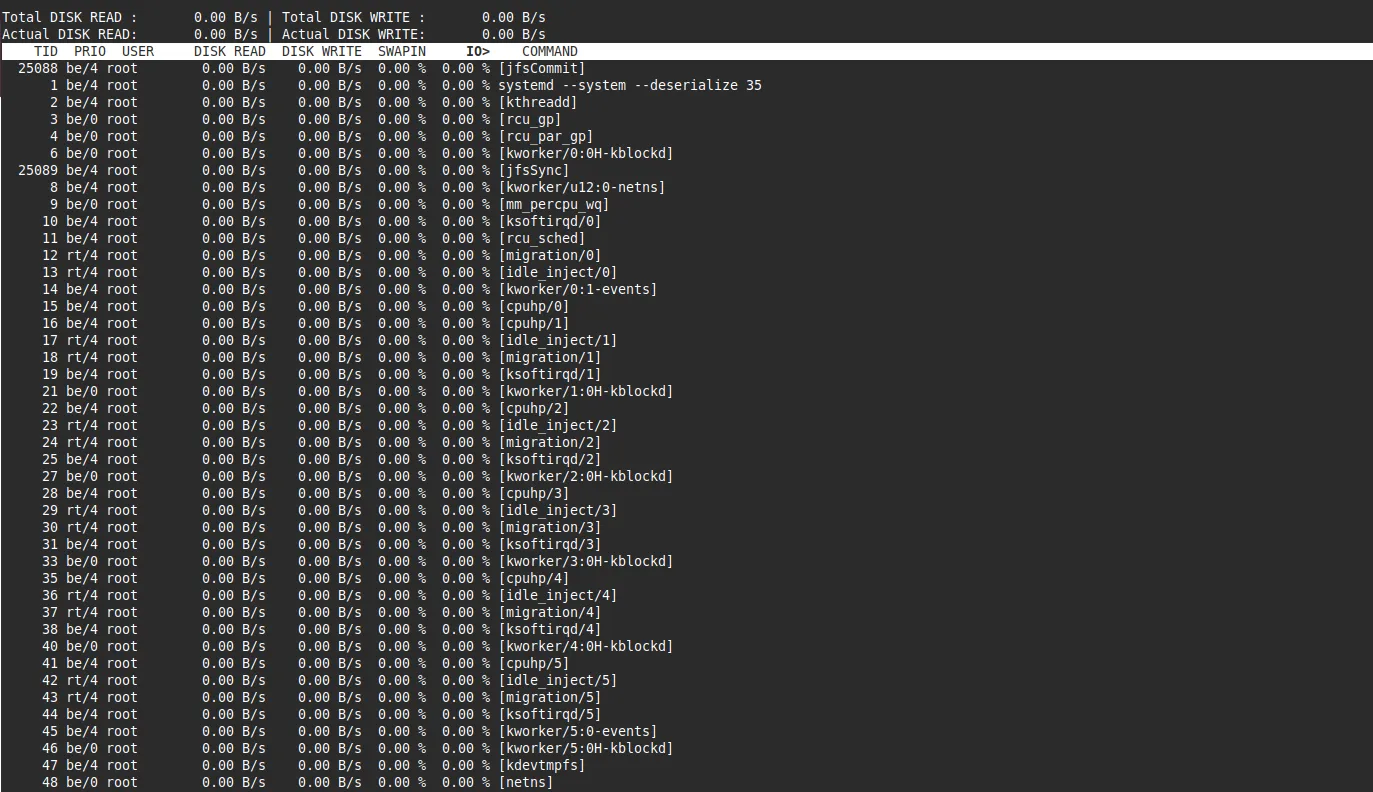Select the systemd --system --deserialize 35 command
Viewport: 1373px width, 792px height.
tap(630, 85)
